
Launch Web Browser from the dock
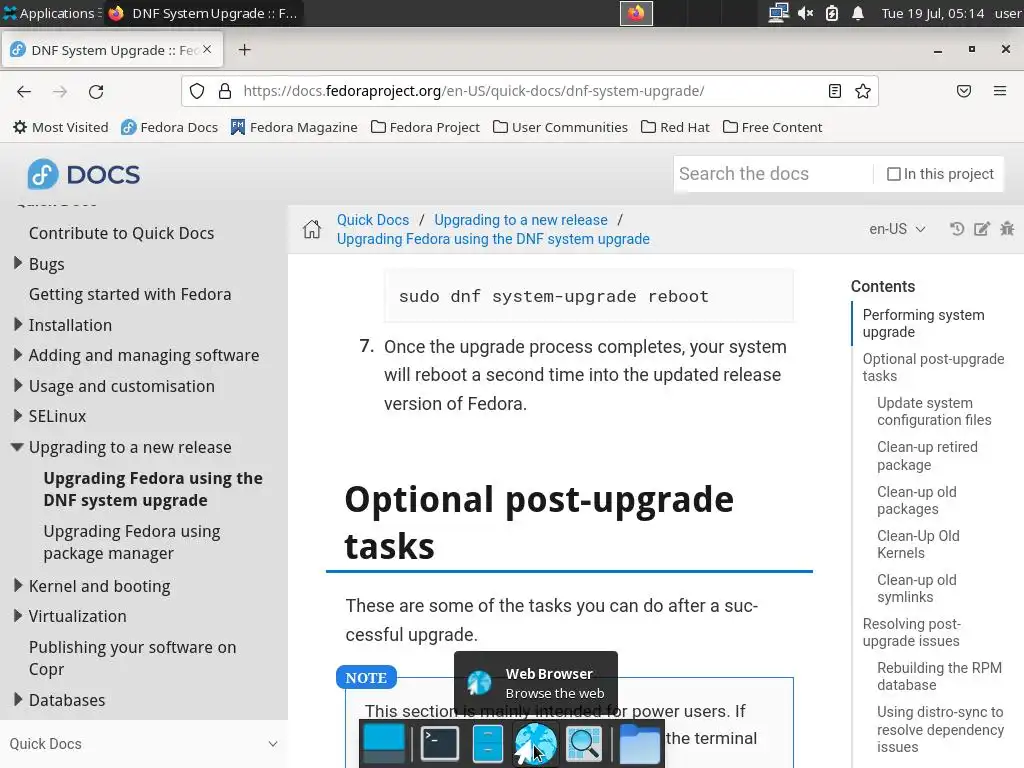pos(536,743)
